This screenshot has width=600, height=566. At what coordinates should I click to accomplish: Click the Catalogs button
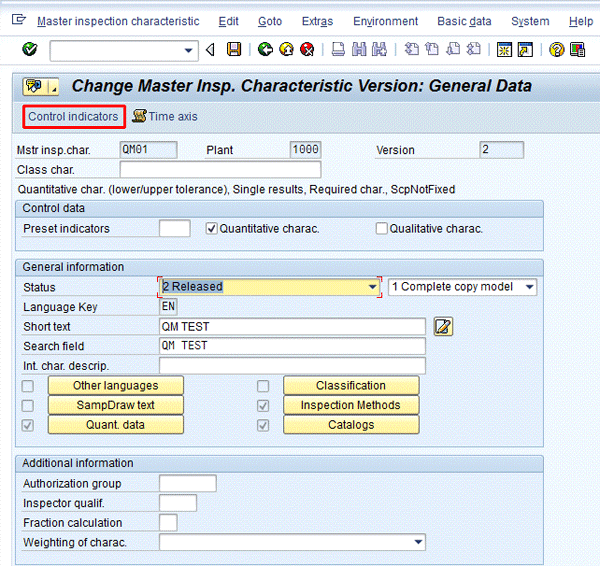click(x=351, y=425)
